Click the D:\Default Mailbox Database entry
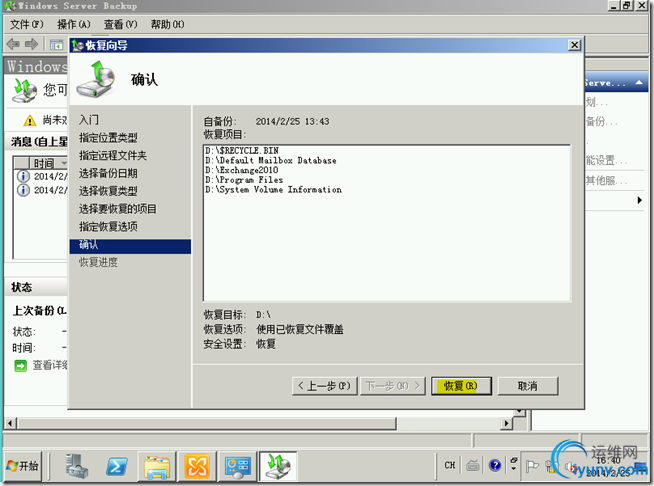Viewport: 654px width, 486px height. pyautogui.click(x=271, y=160)
